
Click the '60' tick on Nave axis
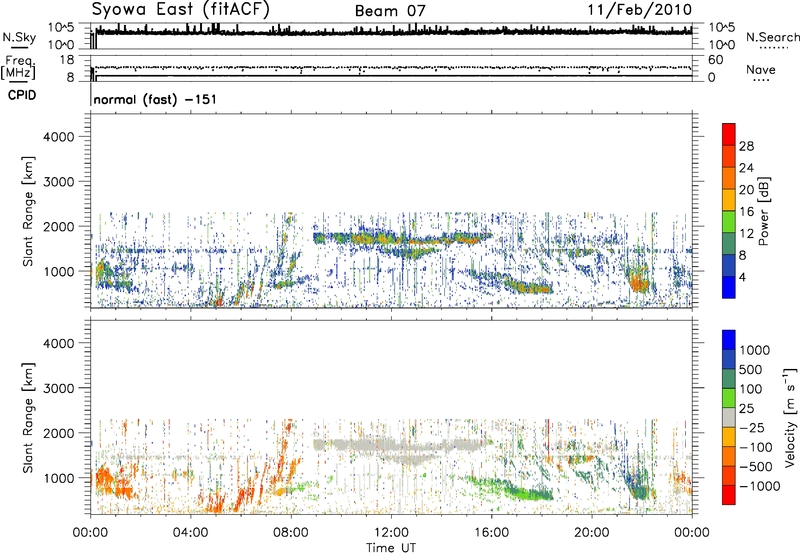(x=716, y=60)
